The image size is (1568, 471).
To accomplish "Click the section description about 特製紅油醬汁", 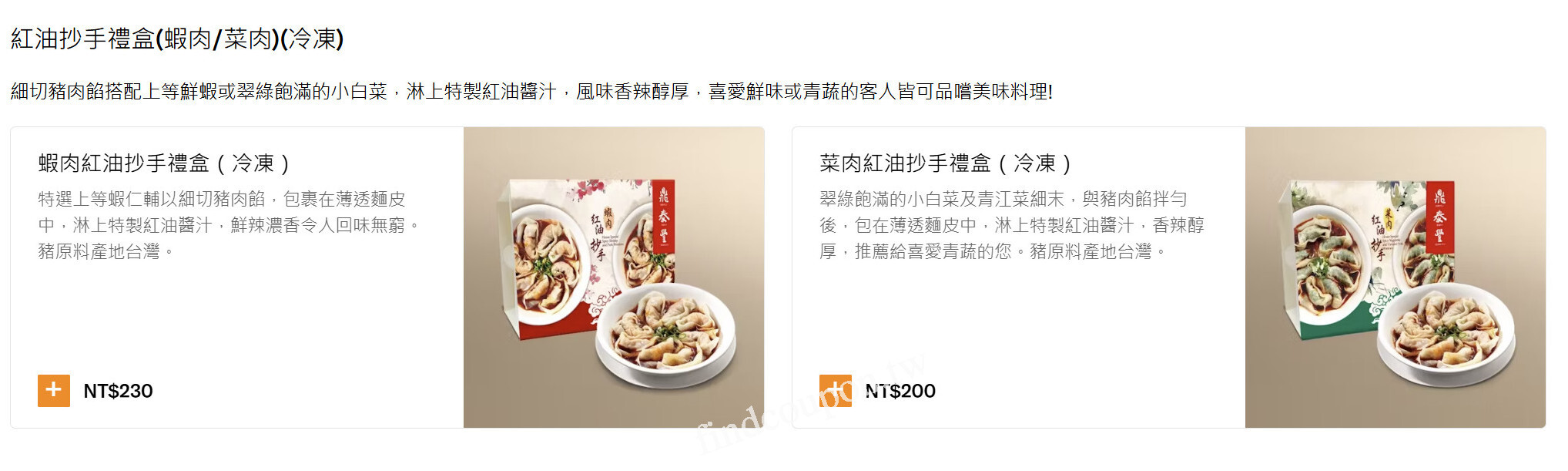I will click(x=531, y=92).
